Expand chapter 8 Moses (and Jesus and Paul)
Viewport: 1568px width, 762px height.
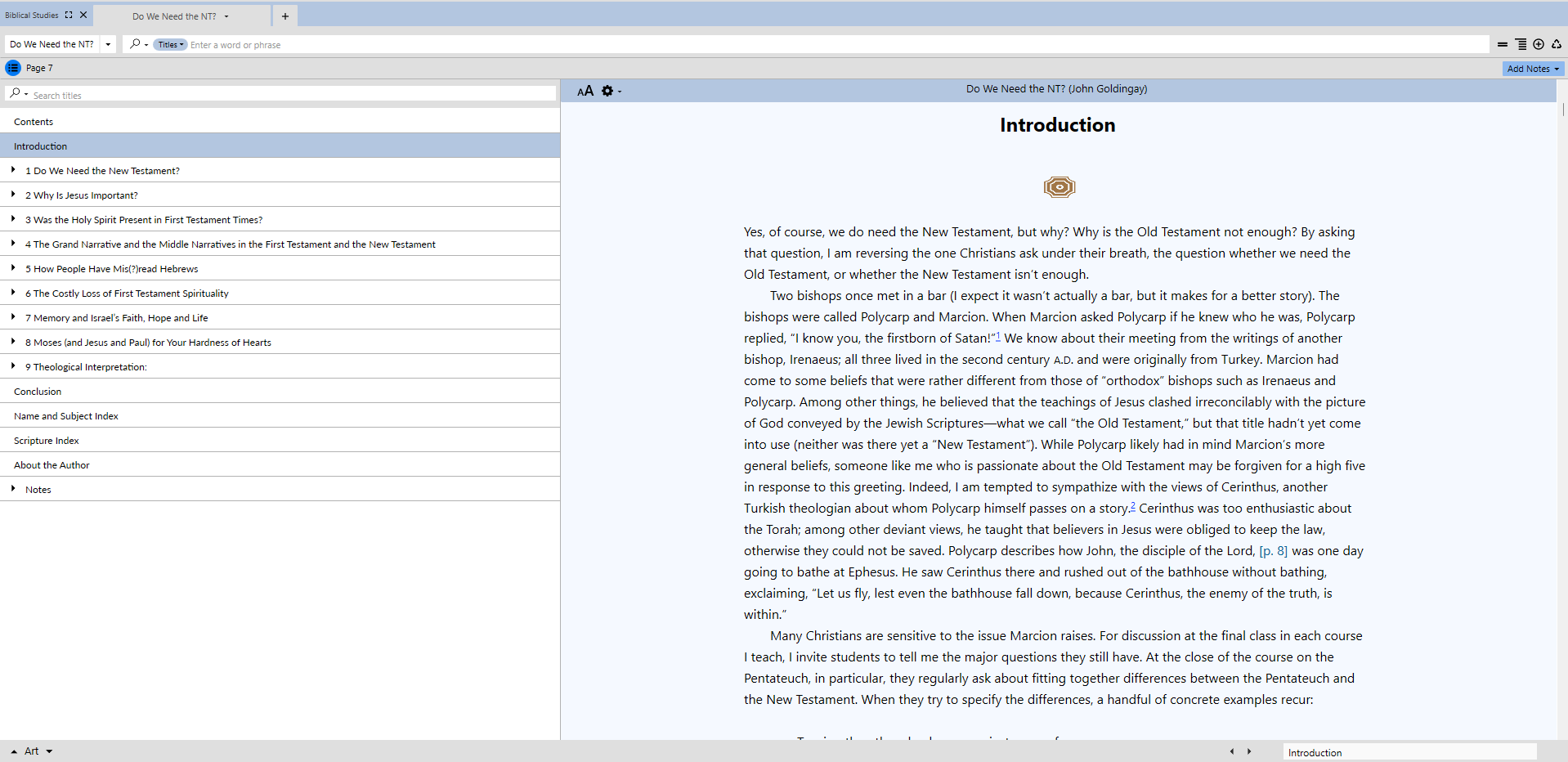point(13,342)
